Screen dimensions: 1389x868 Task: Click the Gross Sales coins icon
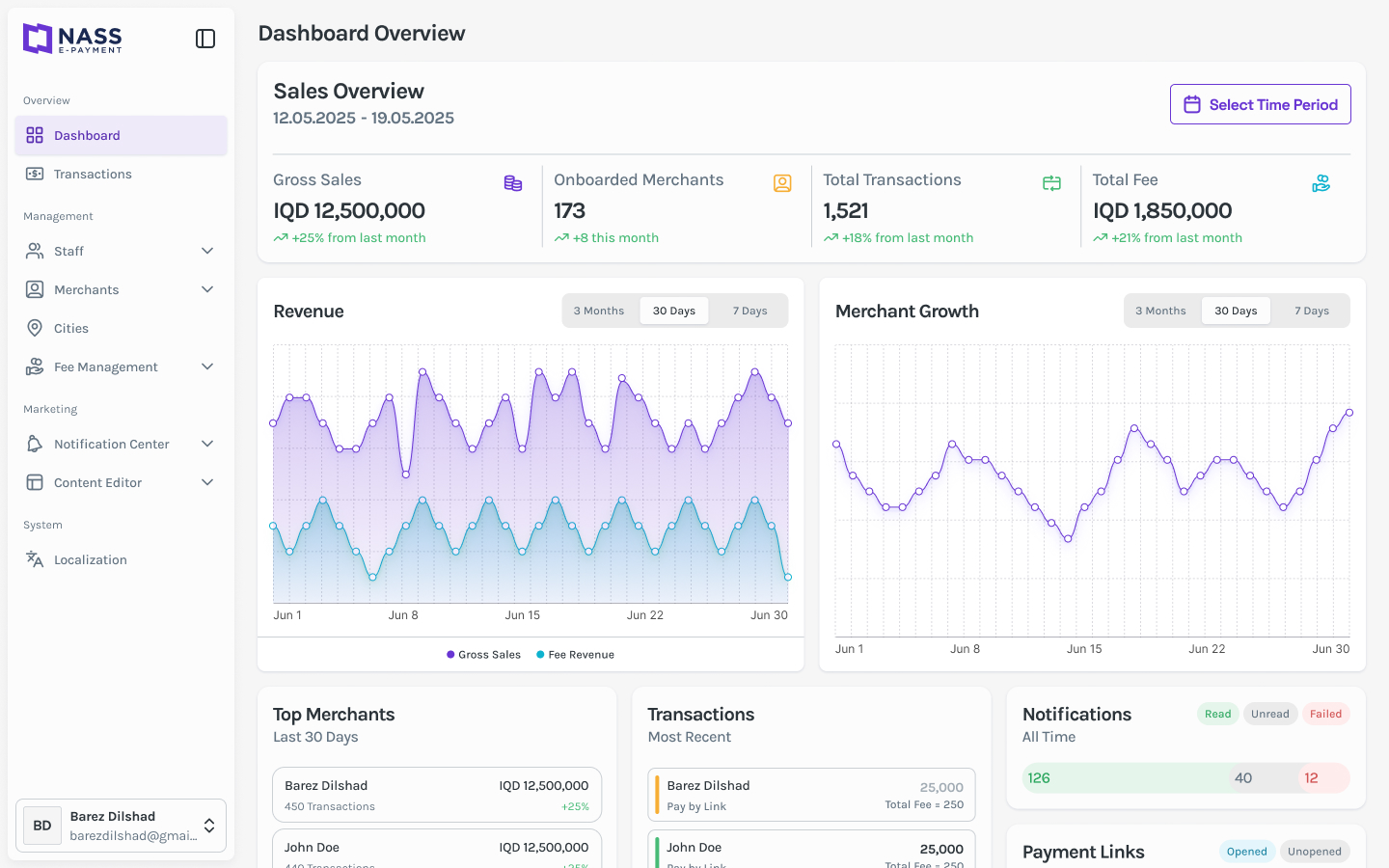coord(513,183)
